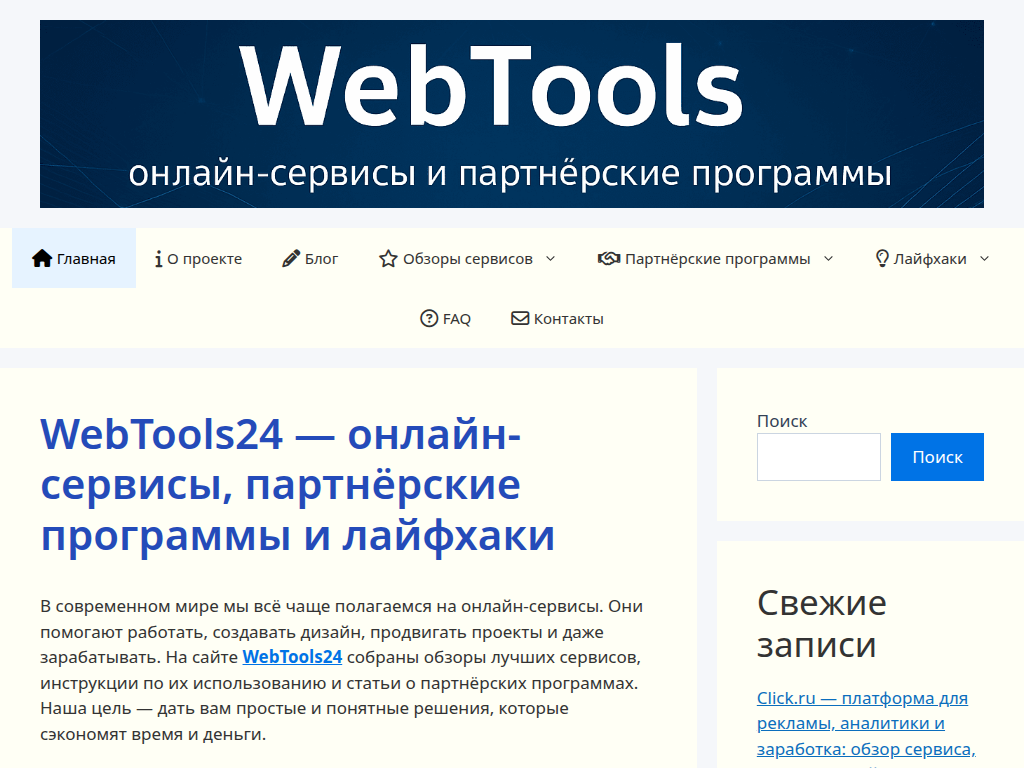Follow the WebTools24 link in the paragraph
This screenshot has height=768, width=1024.
click(x=292, y=657)
